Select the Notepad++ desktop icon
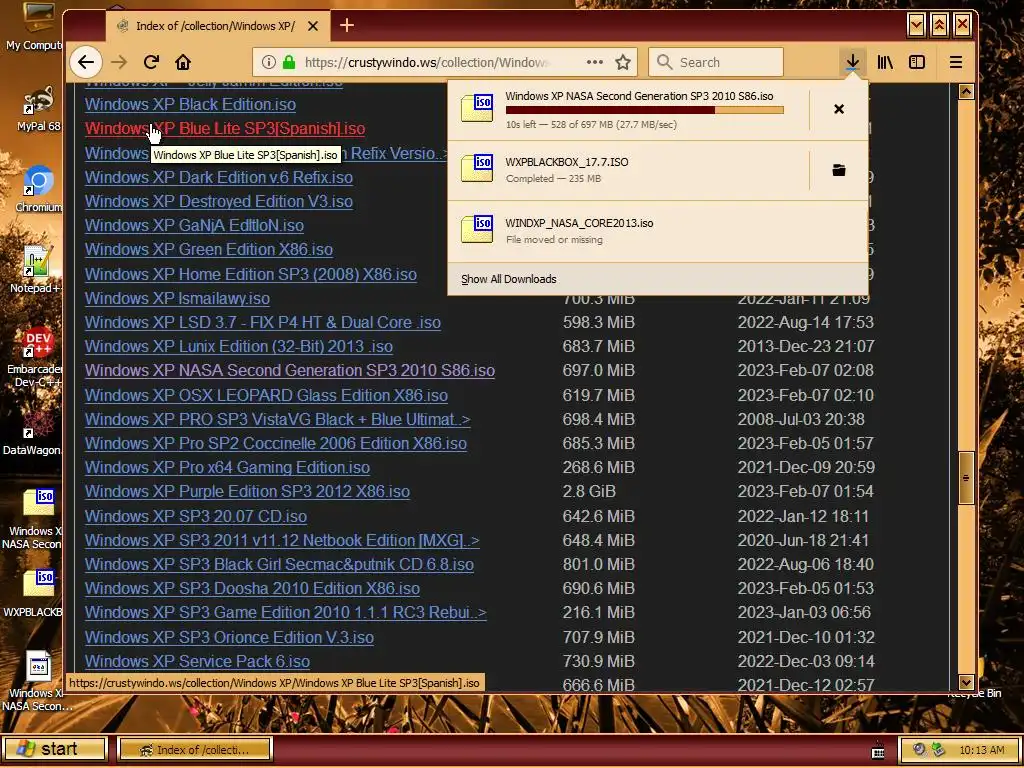 click(36, 270)
